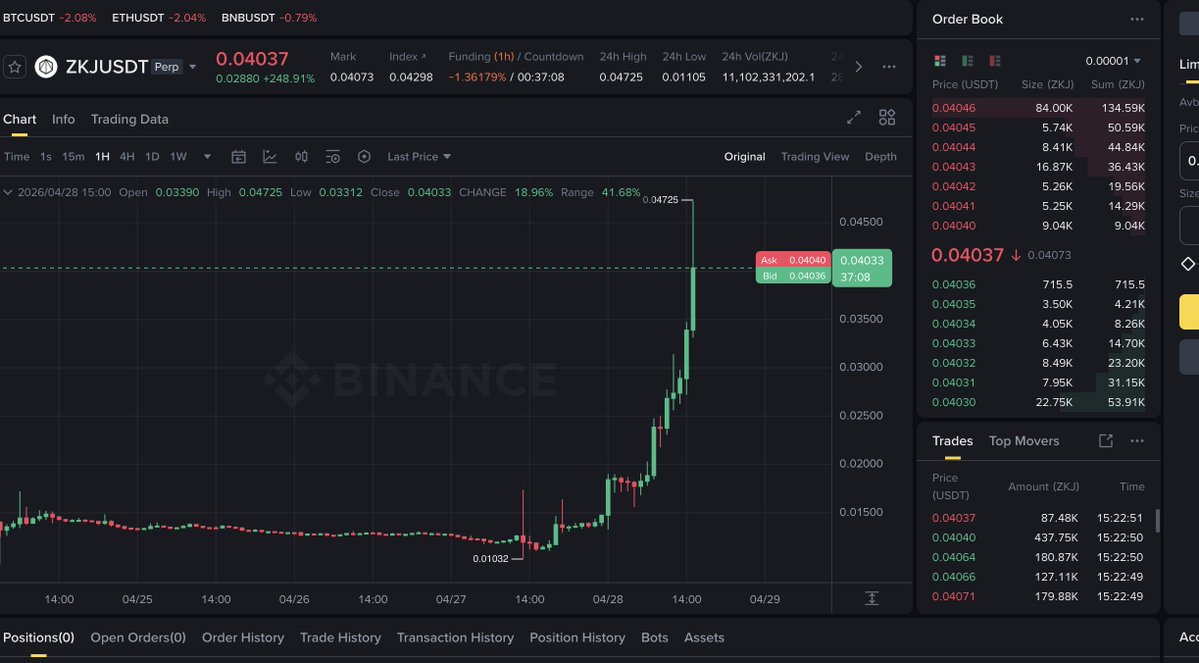The height and width of the screenshot is (663, 1199).
Task: Collapse the OHLC info line chevron
Action: pyautogui.click(x=8, y=193)
